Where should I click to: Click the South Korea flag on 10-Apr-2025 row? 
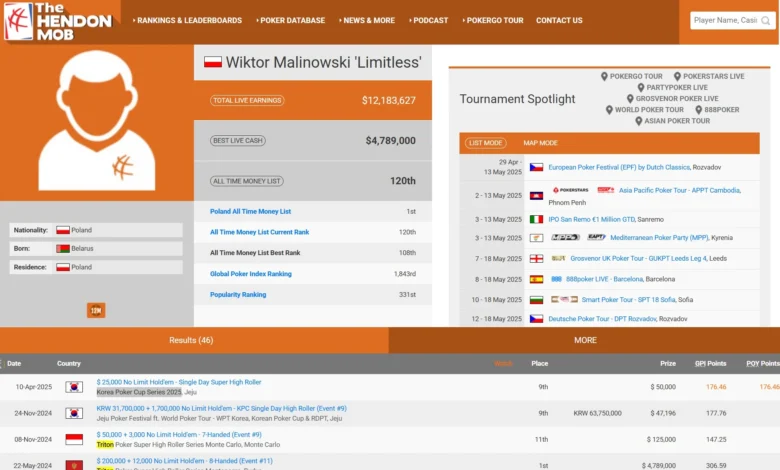(74, 387)
